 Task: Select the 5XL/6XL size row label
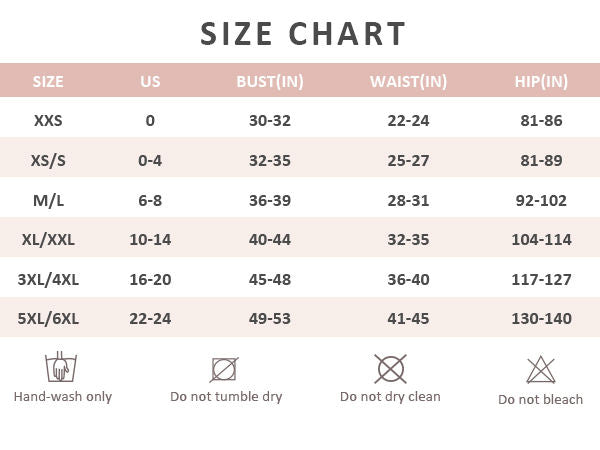point(48,319)
